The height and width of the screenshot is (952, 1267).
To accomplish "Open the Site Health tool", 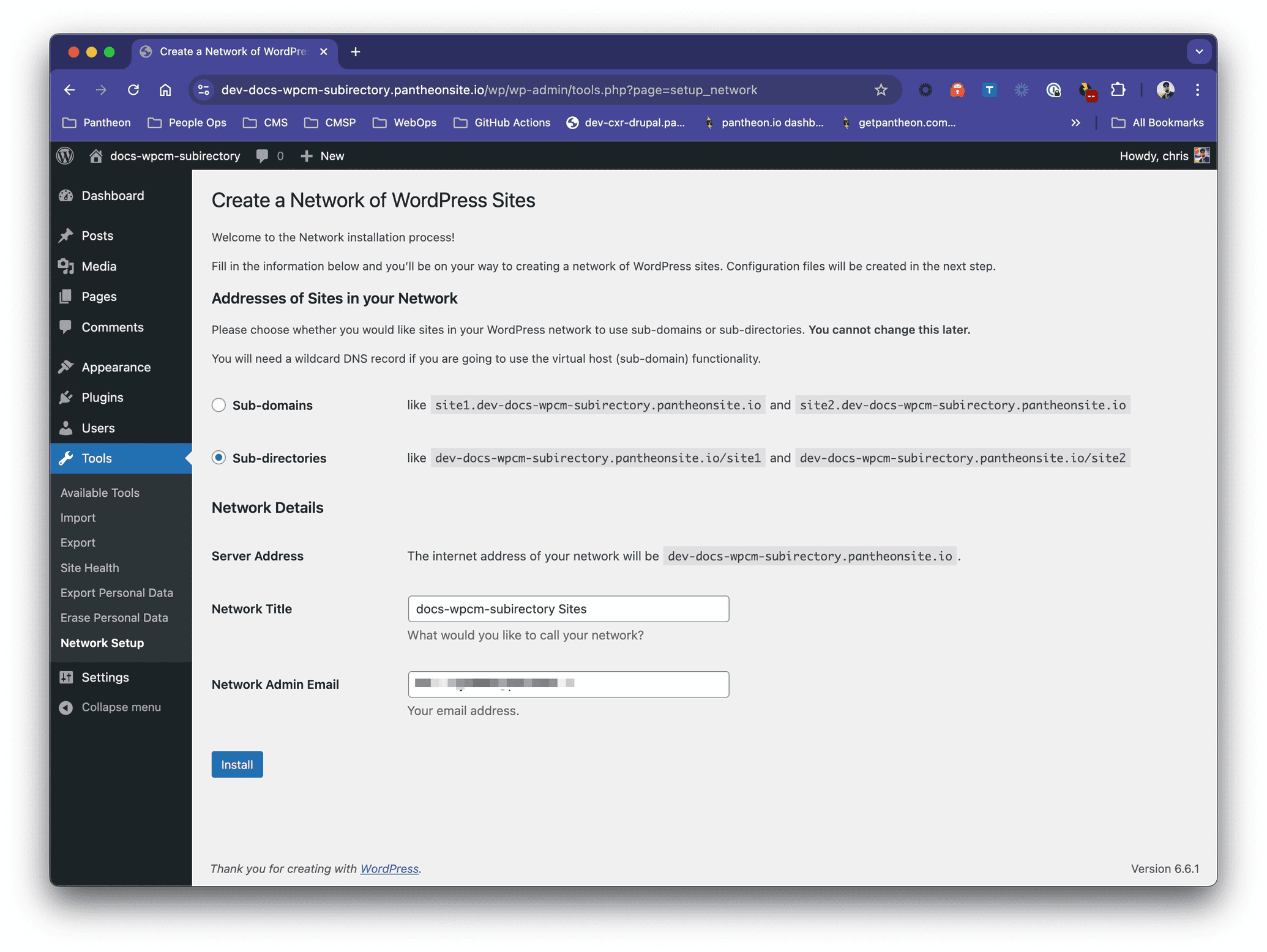I will coord(89,567).
